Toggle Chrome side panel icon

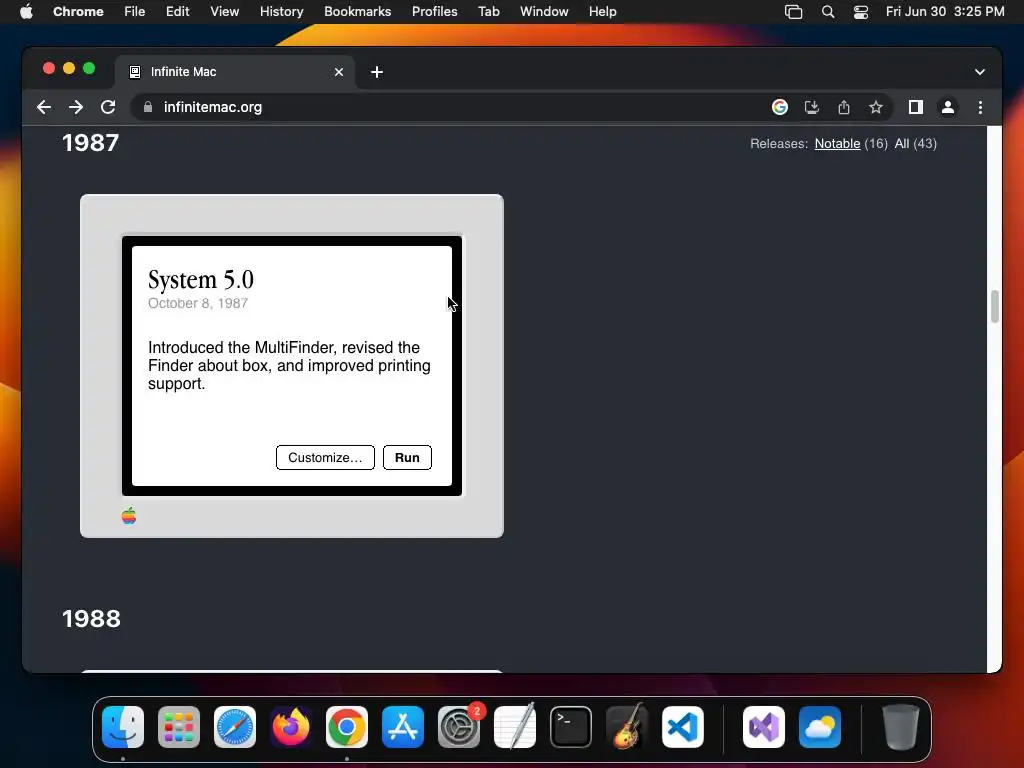tap(916, 107)
